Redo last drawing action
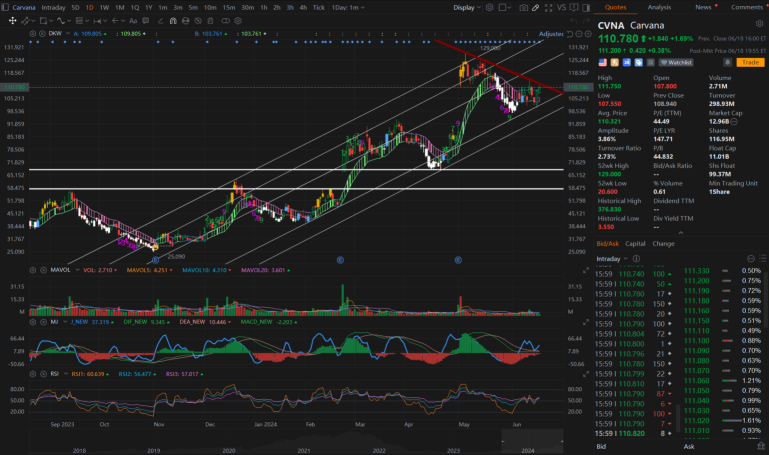 pos(587,21)
